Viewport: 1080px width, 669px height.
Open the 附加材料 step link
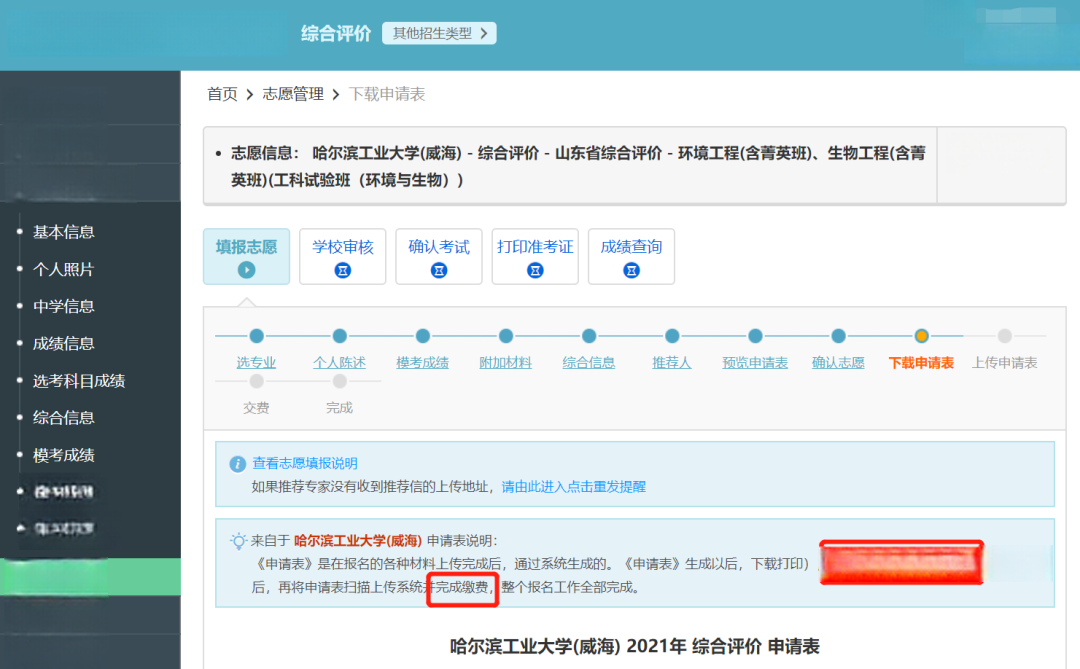click(x=506, y=363)
